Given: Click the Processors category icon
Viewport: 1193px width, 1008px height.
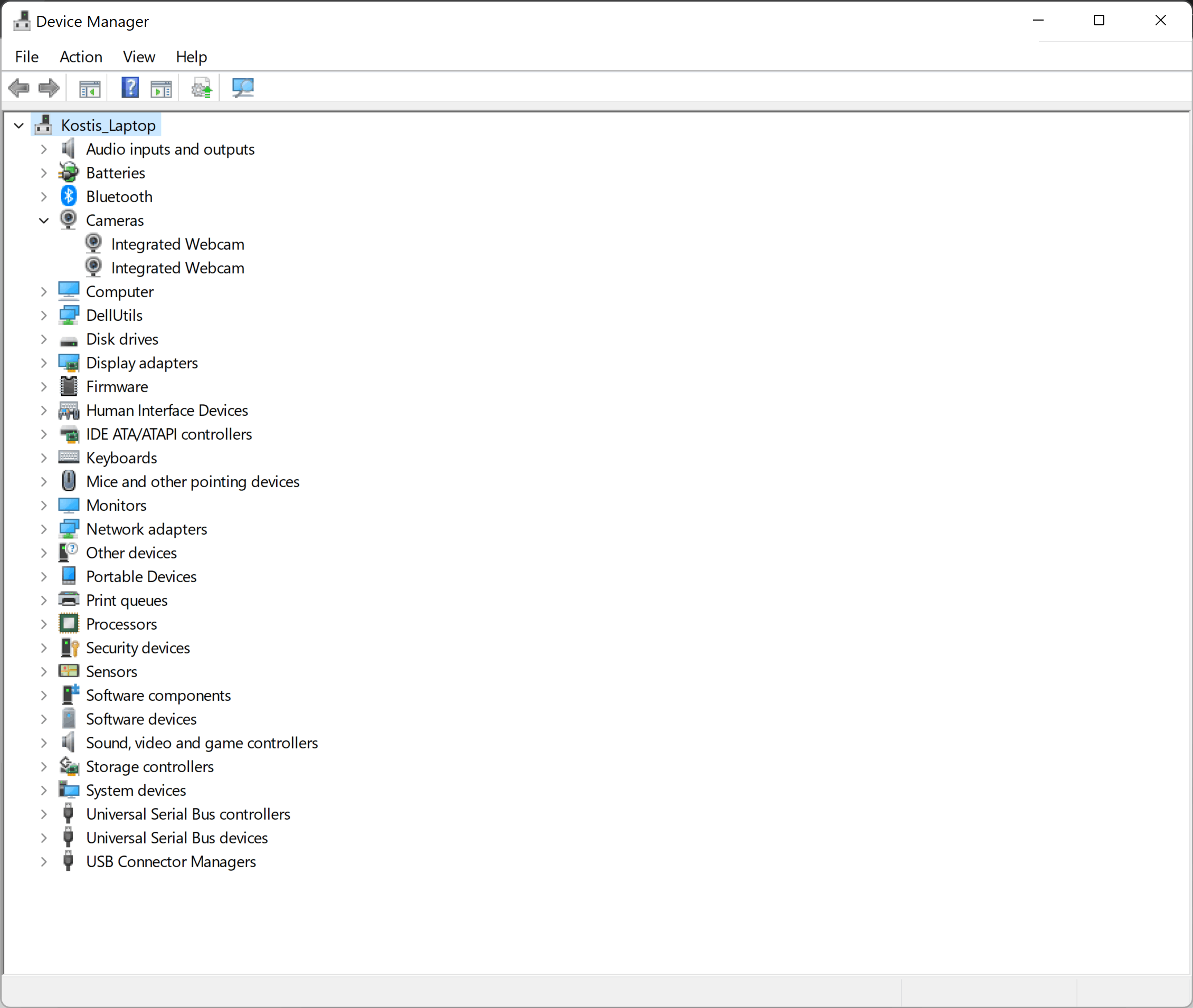Looking at the screenshot, I should [x=69, y=623].
